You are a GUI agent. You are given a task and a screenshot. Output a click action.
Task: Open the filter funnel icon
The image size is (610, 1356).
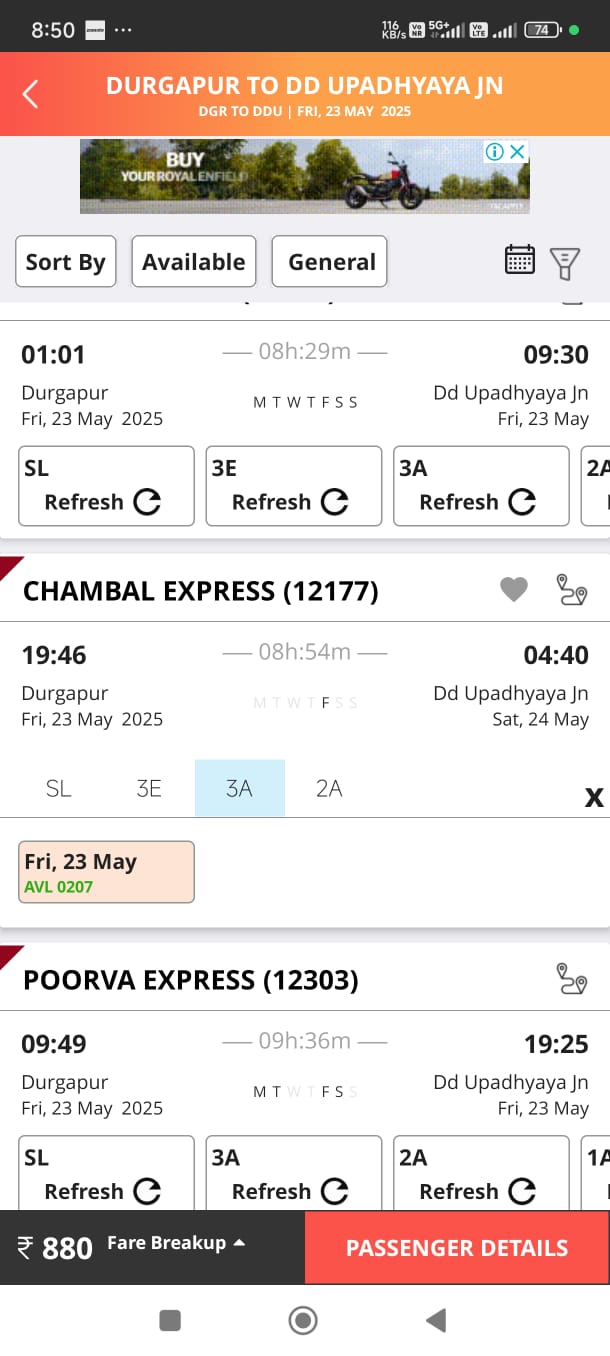pyautogui.click(x=565, y=262)
